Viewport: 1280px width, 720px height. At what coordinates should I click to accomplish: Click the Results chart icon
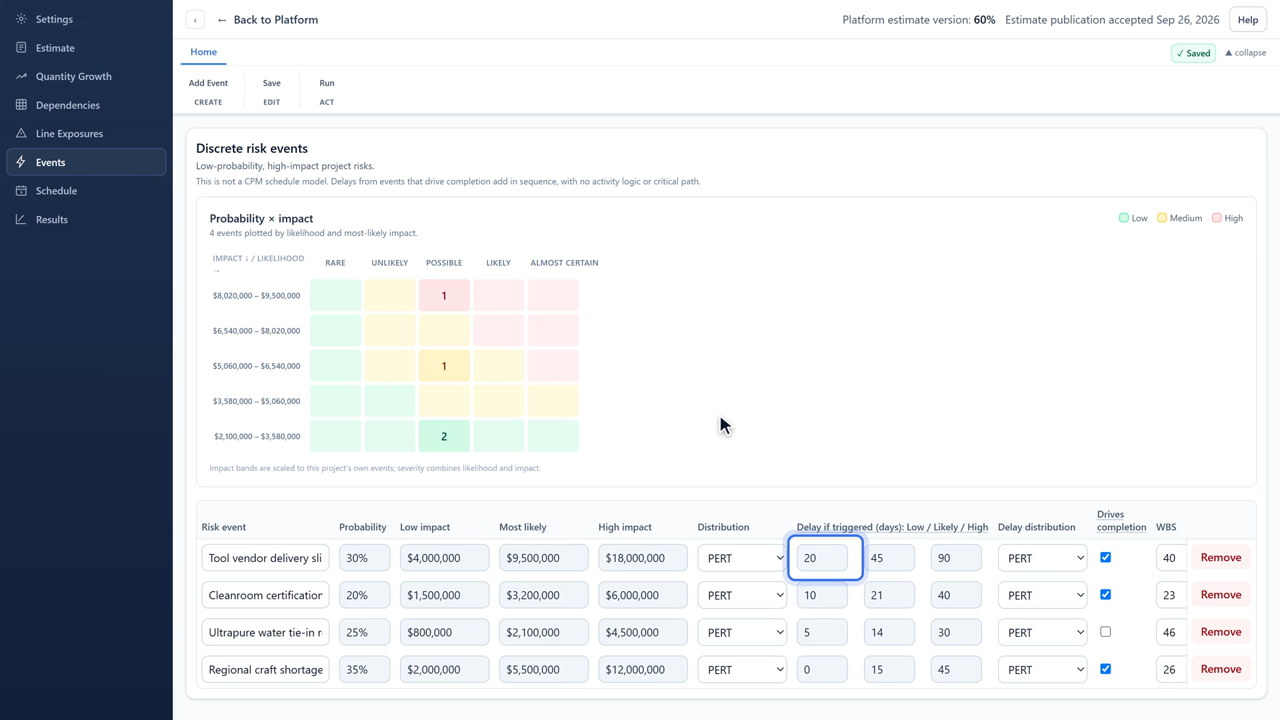[x=21, y=219]
